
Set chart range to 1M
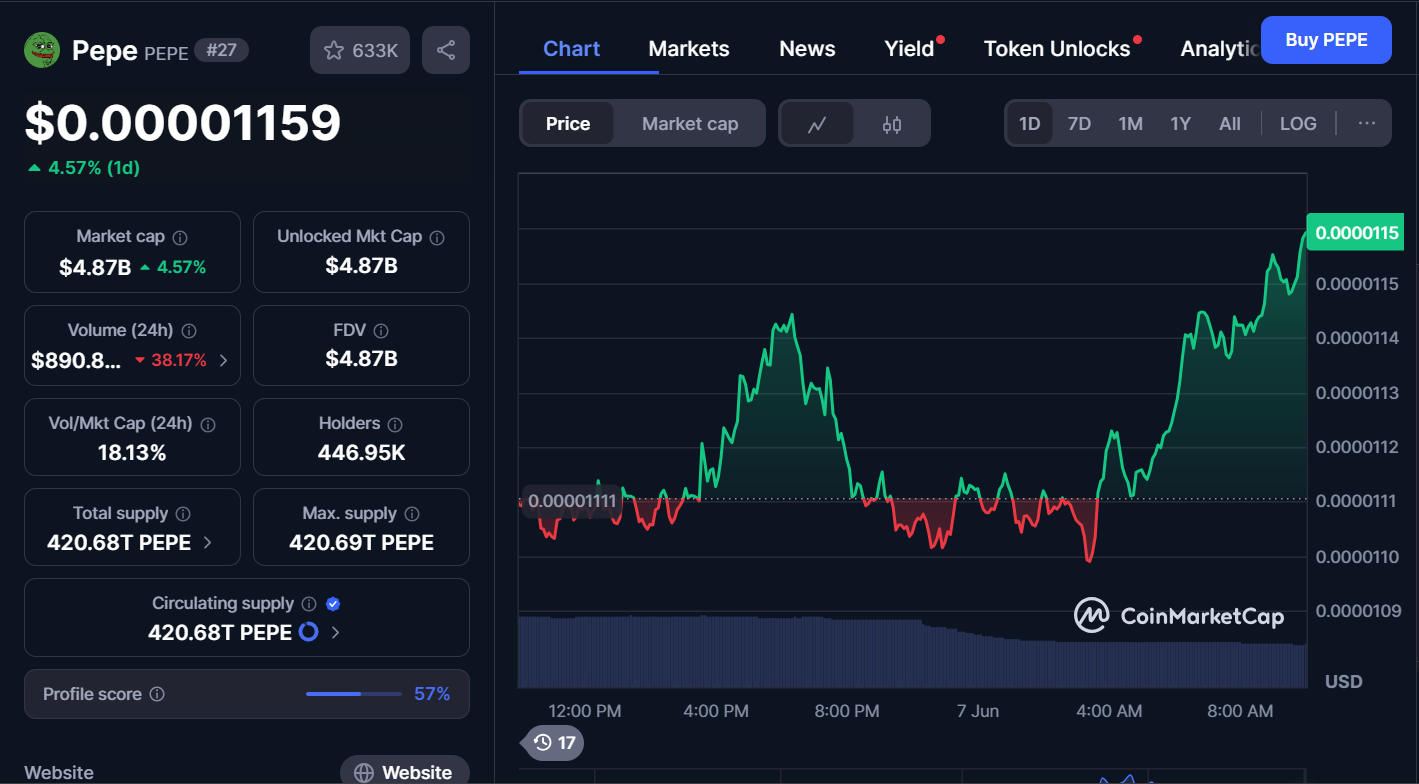(1130, 124)
